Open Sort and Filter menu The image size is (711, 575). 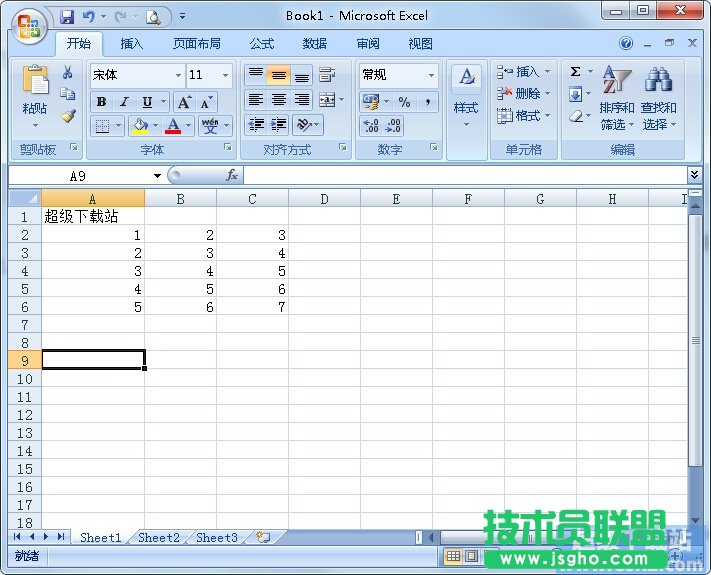tap(617, 97)
